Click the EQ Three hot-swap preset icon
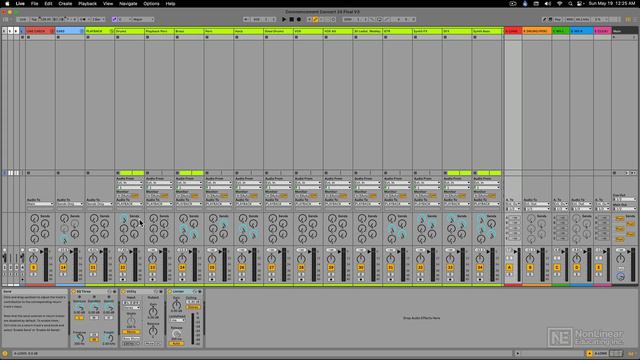This screenshot has height=360, width=640. tap(109, 291)
